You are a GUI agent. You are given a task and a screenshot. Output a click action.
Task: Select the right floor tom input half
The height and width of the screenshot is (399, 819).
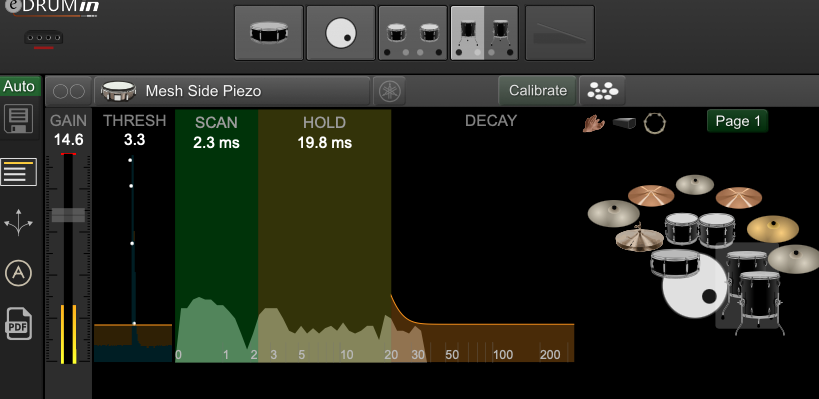[x=501, y=33]
